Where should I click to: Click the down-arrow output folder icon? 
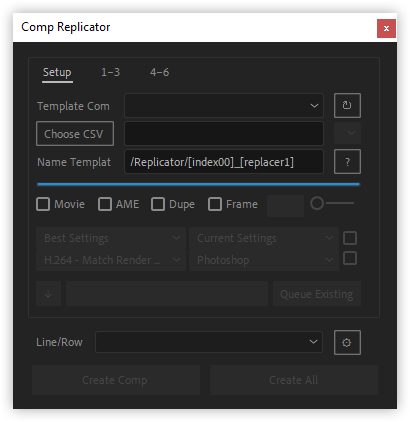coord(48,294)
